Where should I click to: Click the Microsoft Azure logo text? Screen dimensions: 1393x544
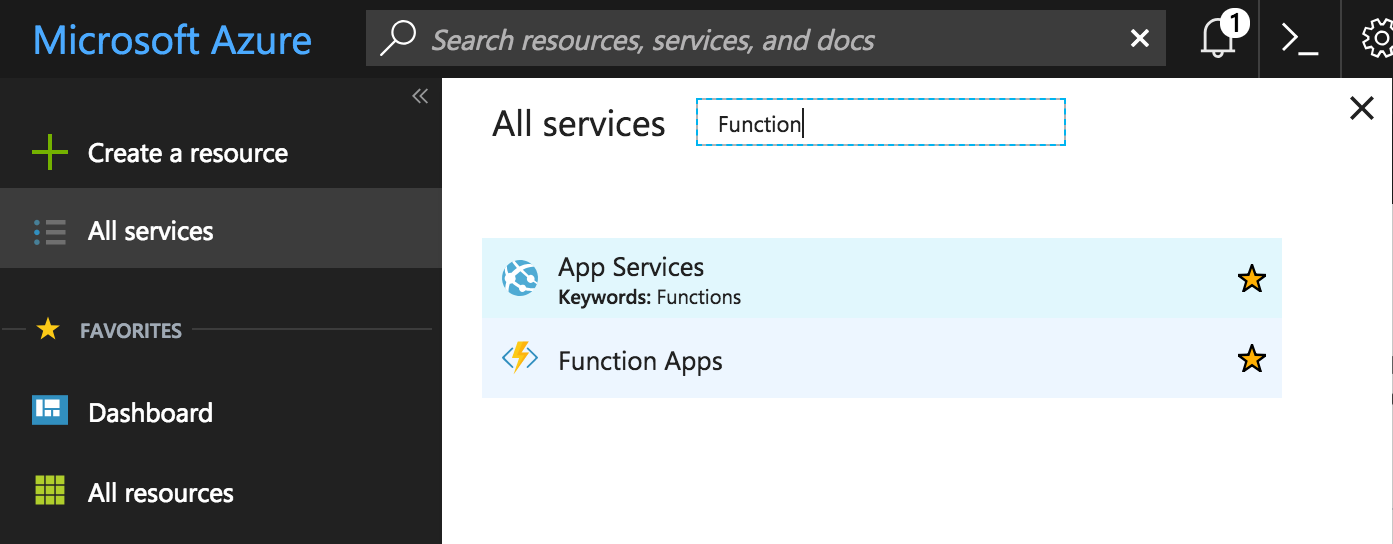click(x=172, y=40)
